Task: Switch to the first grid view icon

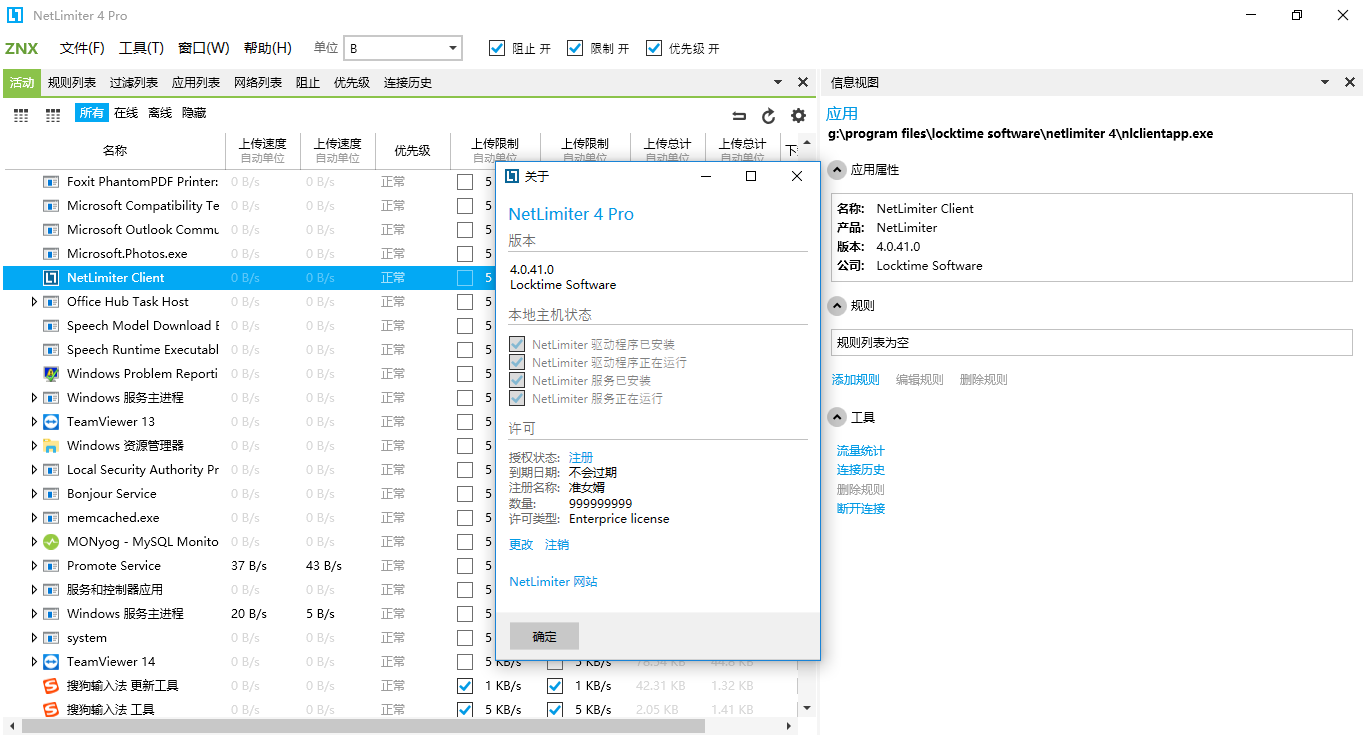Action: coord(21,115)
